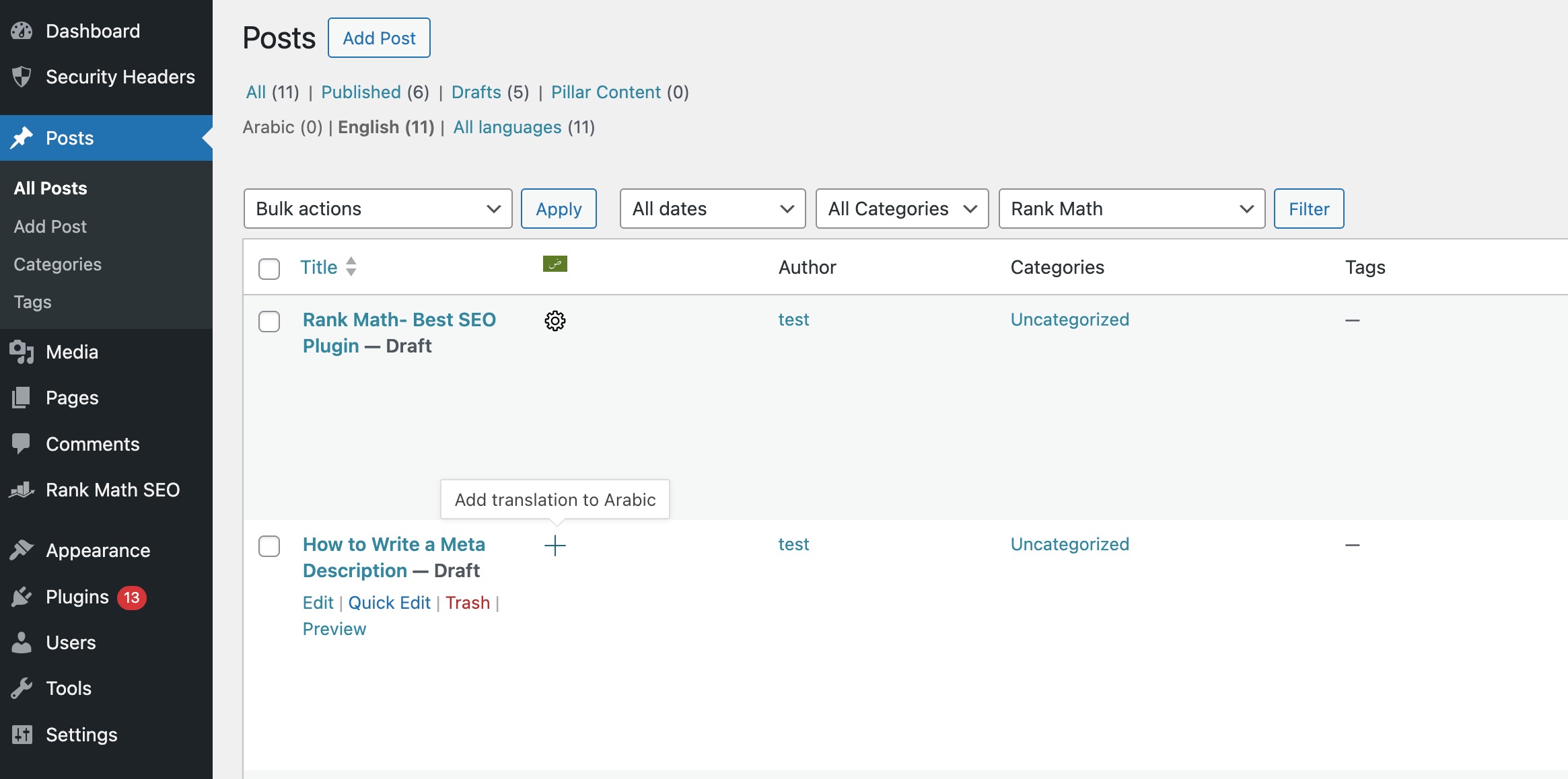Viewport: 1568px width, 779px height.
Task: Open the Settings menu
Action: point(106,735)
